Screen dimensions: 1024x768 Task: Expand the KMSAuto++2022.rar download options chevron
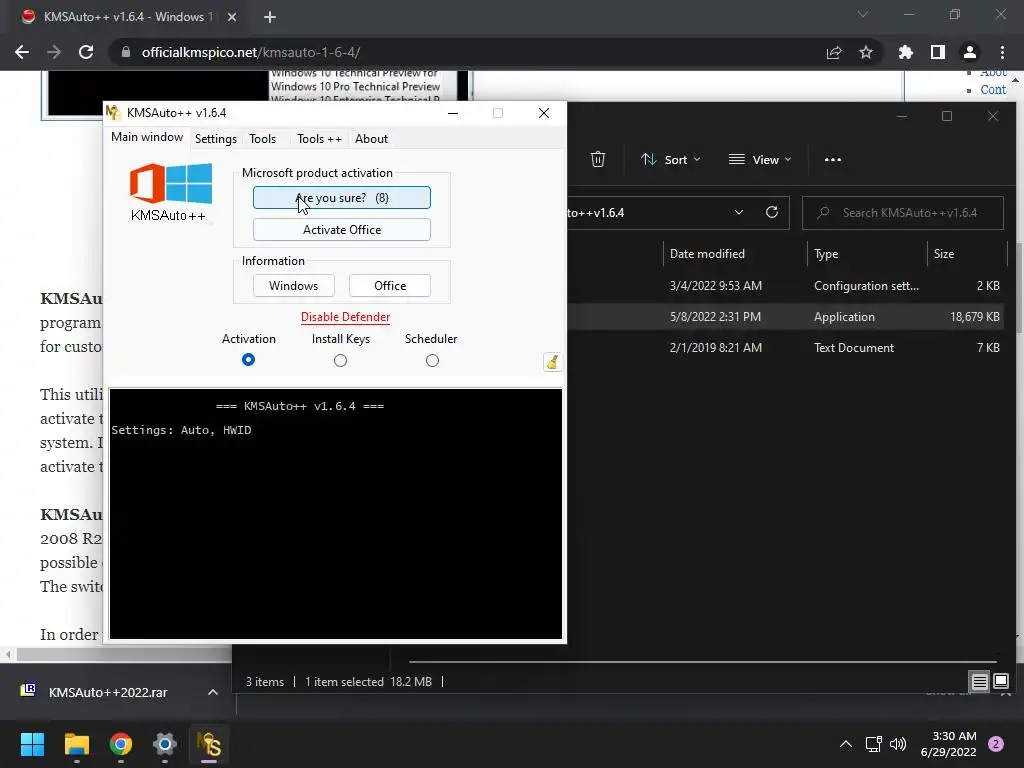coord(213,692)
